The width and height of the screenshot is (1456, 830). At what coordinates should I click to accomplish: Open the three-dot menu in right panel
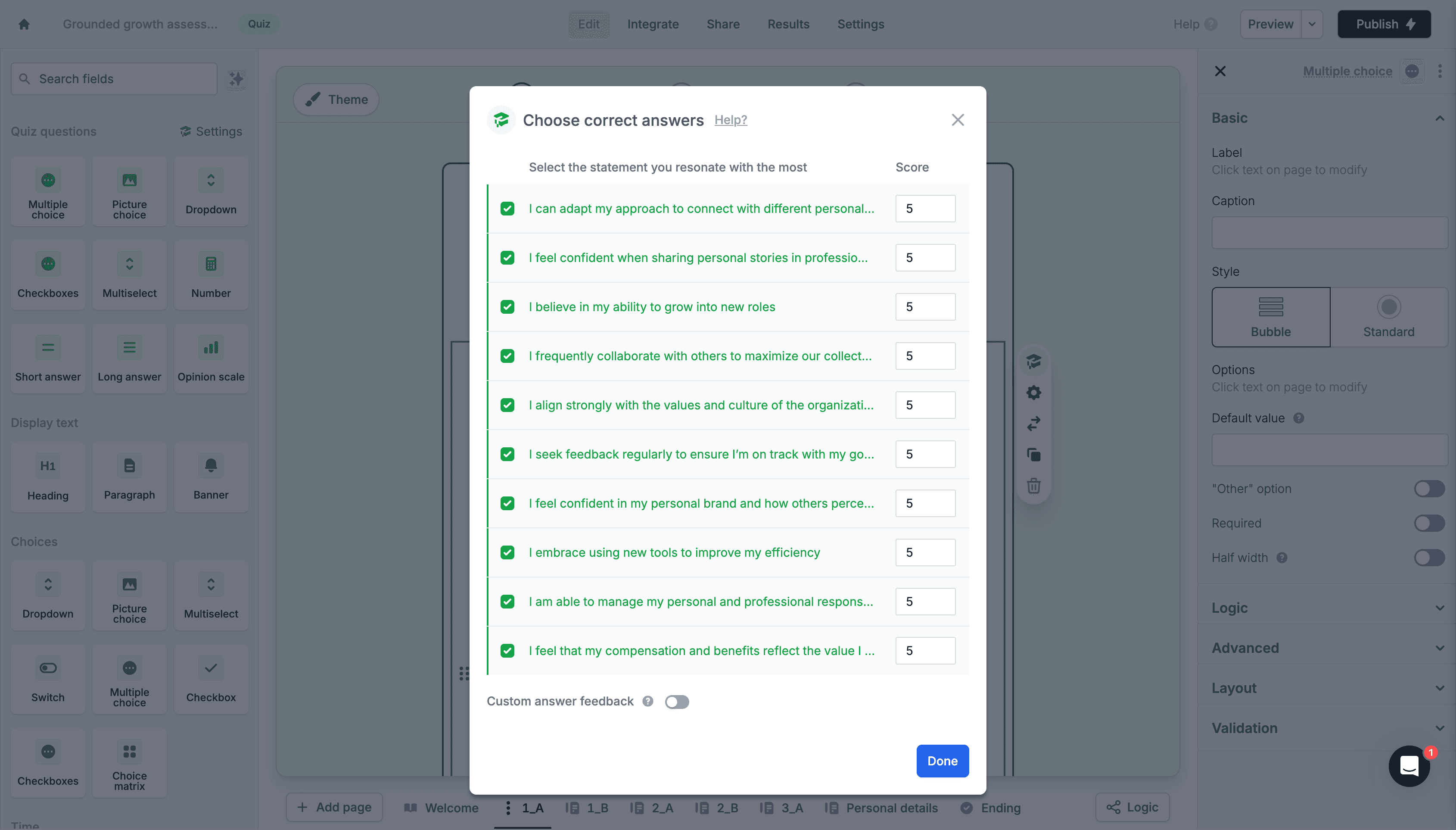[x=1440, y=71]
